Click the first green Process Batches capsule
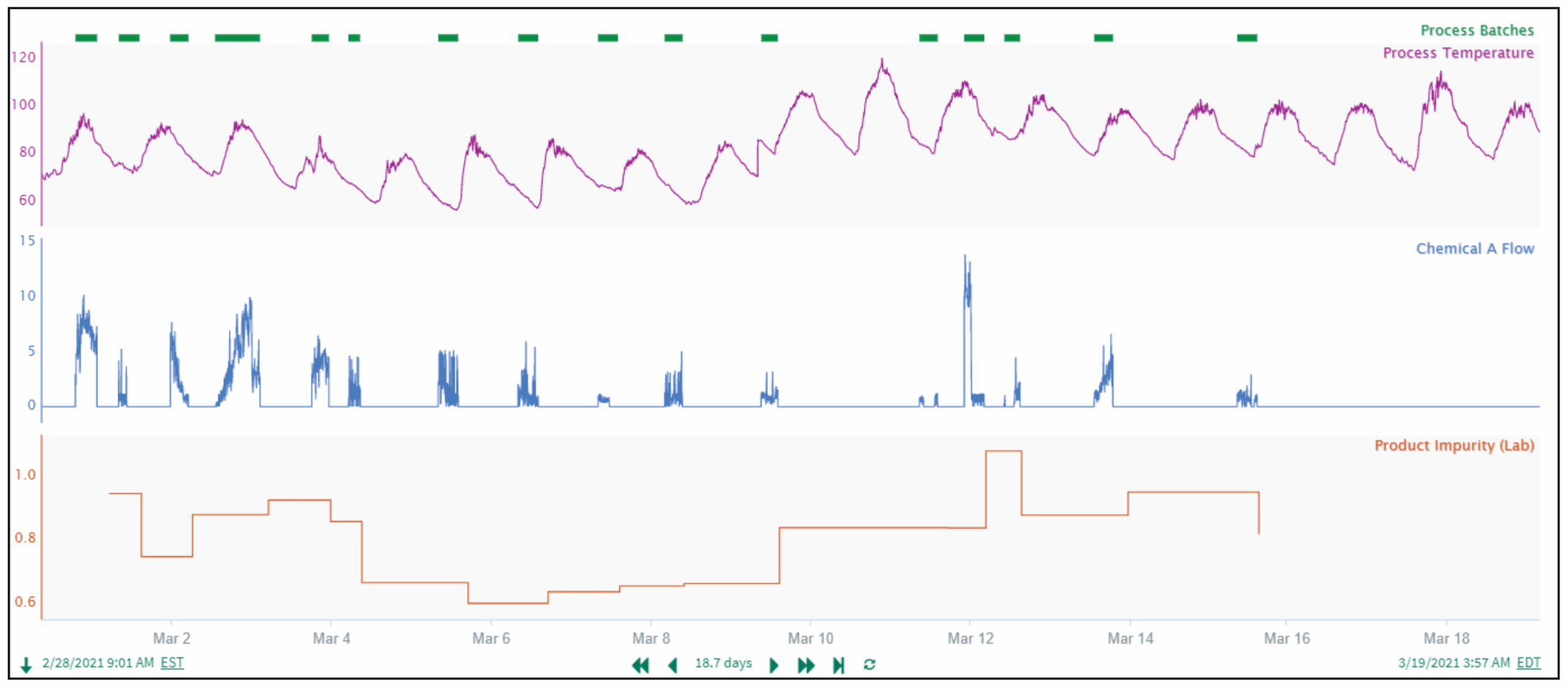The width and height of the screenshot is (1568, 690). click(x=86, y=38)
